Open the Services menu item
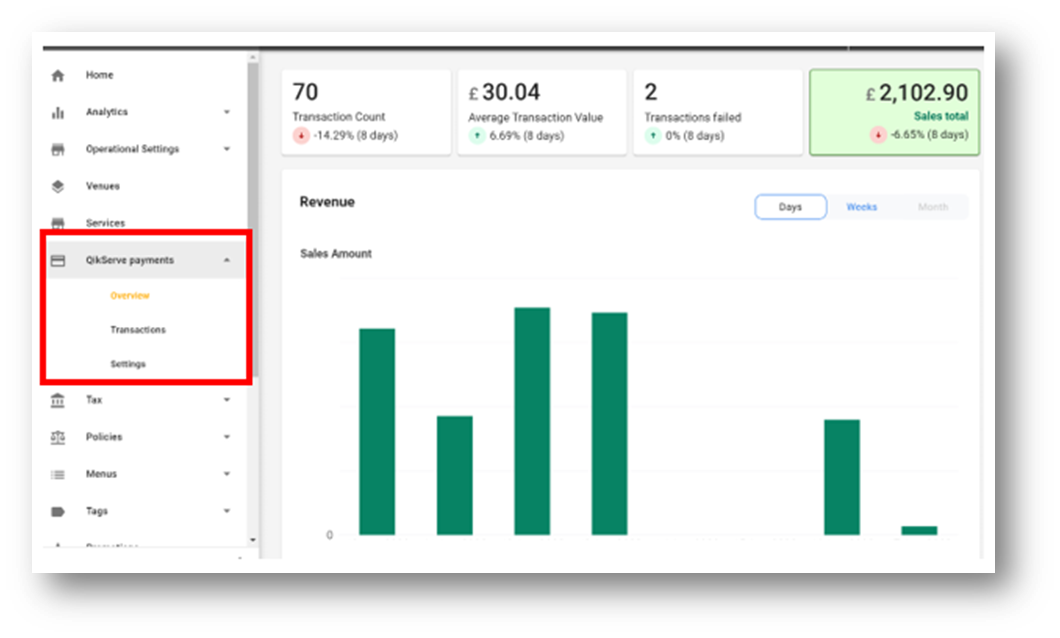1060x638 pixels. tap(105, 223)
